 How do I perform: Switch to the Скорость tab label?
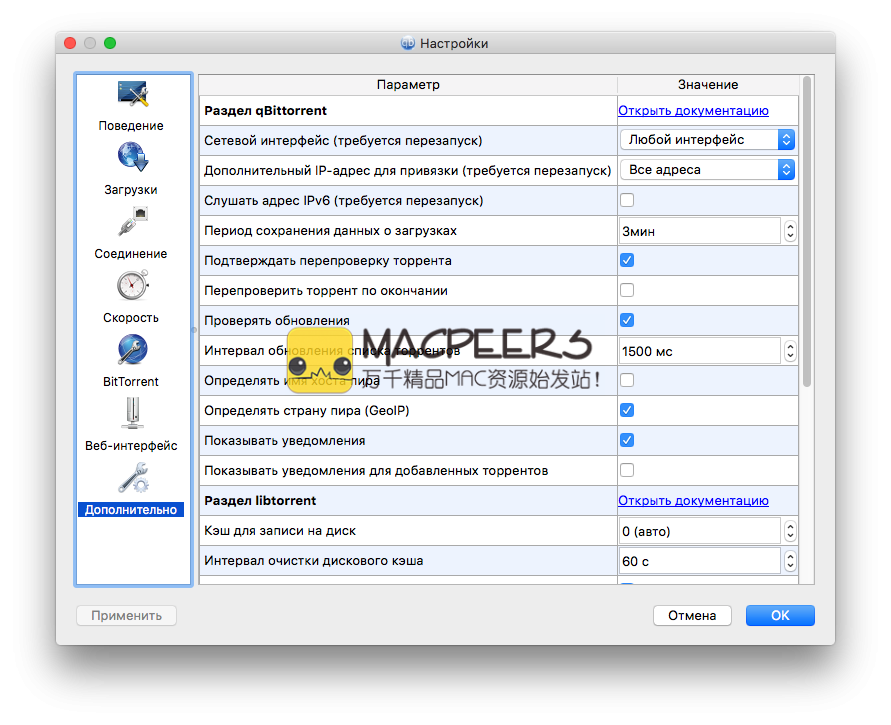[x=131, y=318]
